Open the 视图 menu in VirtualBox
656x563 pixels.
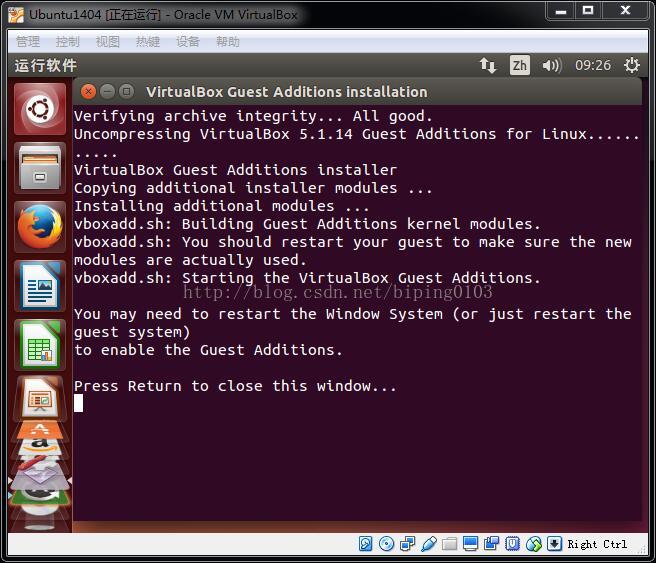108,41
